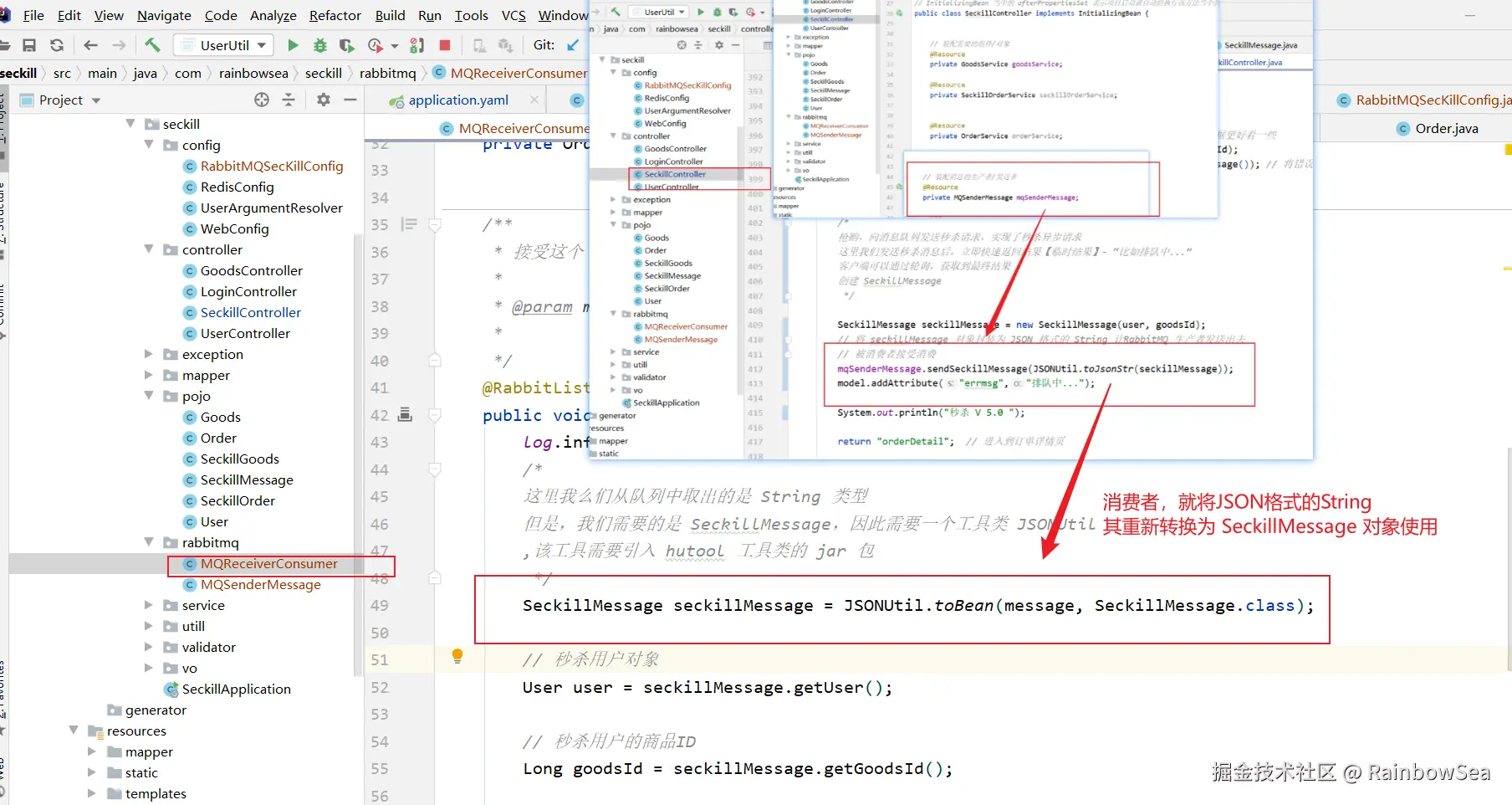1512x805 pixels.
Task: Select SeckillMessage in the Project tree
Action: [247, 479]
